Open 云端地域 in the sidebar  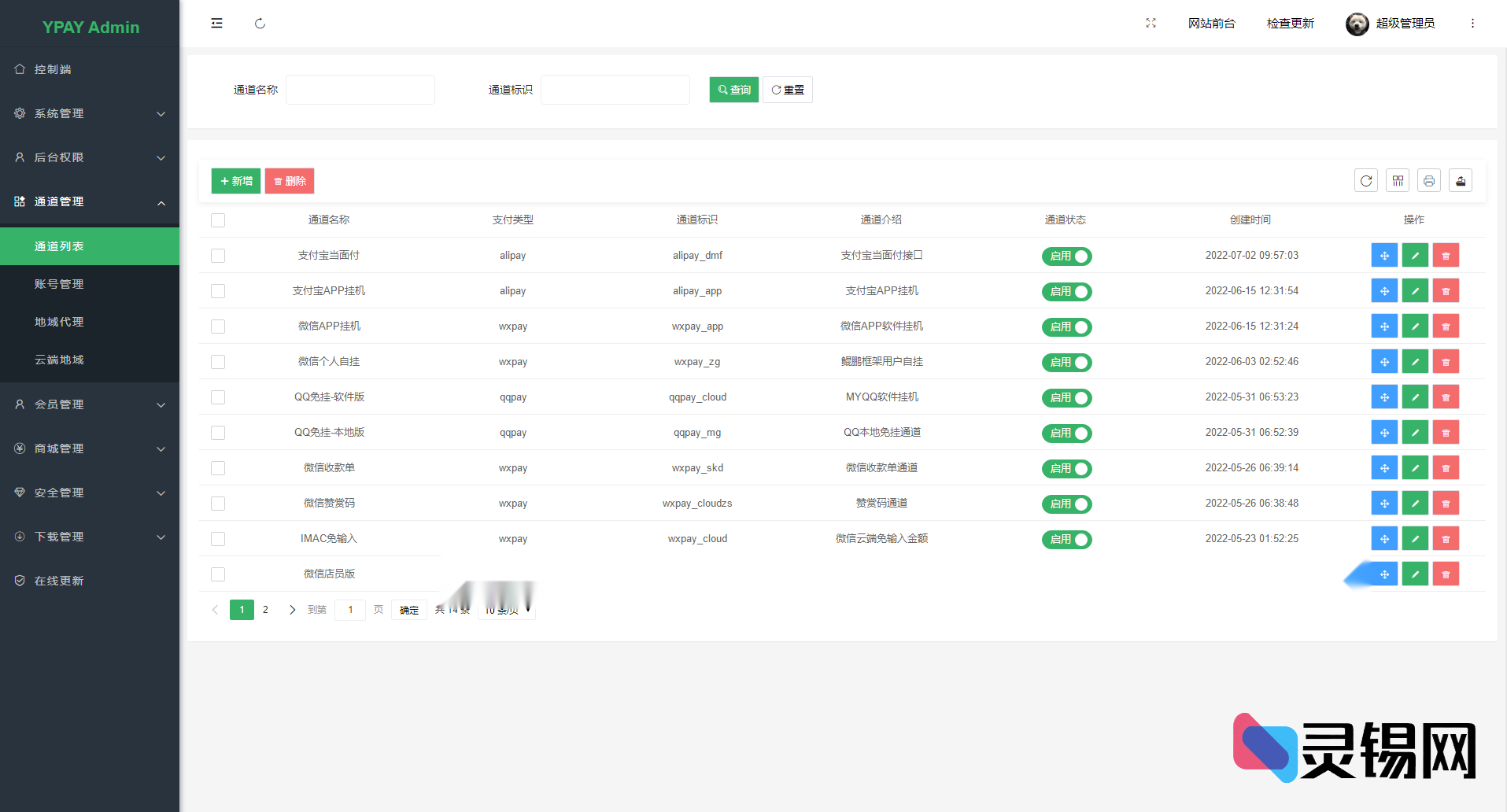click(x=59, y=360)
